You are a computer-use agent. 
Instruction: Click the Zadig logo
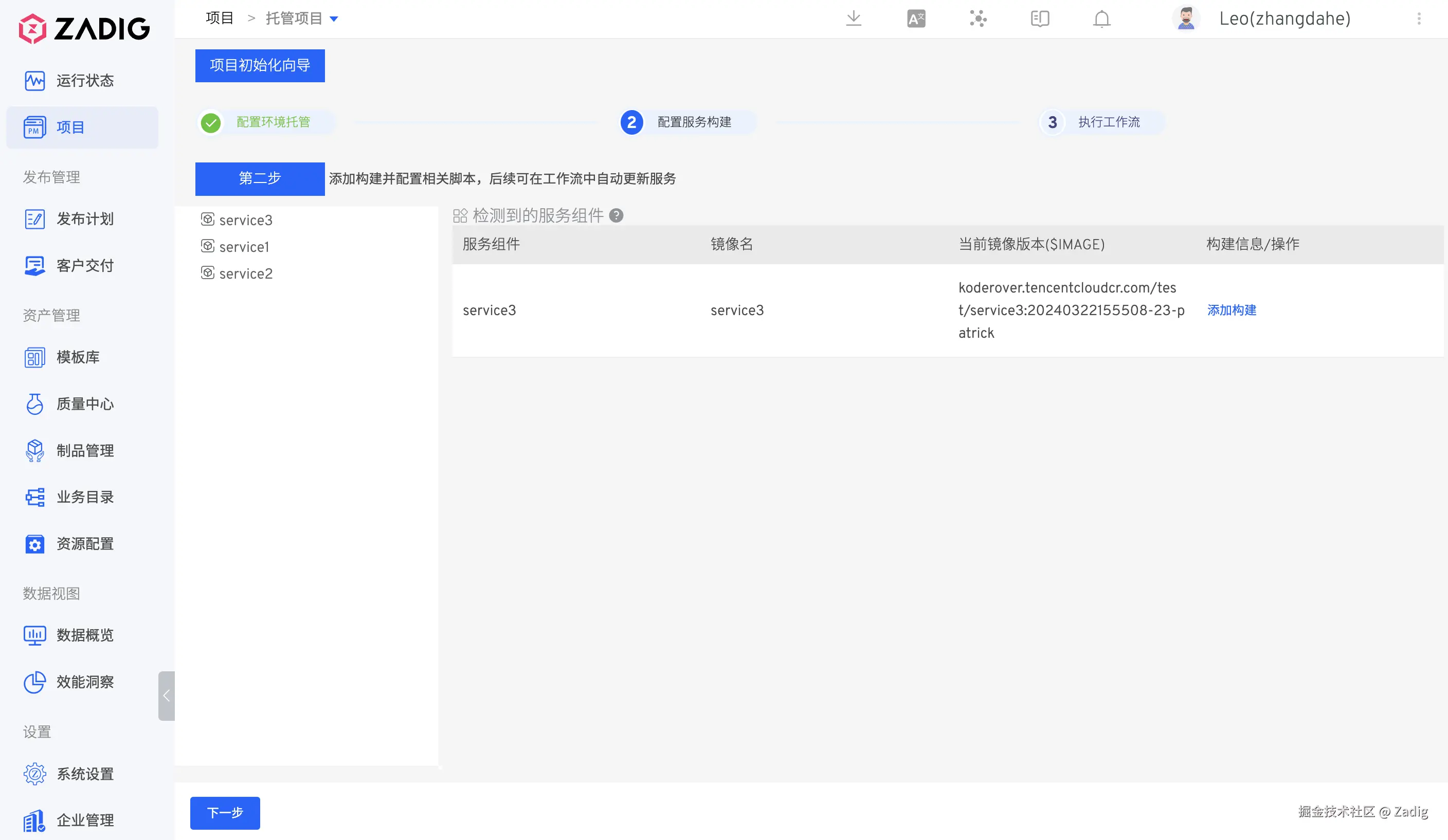point(84,28)
